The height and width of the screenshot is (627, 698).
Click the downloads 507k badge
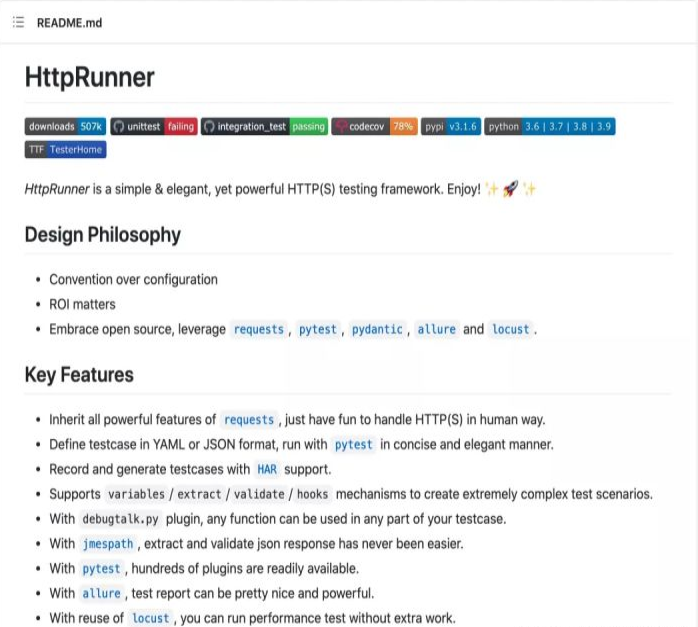pyautogui.click(x=65, y=127)
